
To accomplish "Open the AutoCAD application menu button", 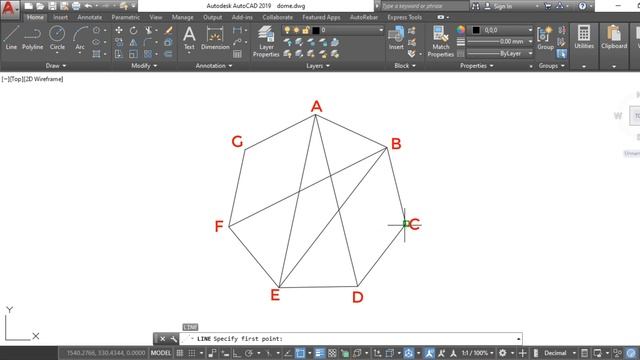I will (9, 8).
